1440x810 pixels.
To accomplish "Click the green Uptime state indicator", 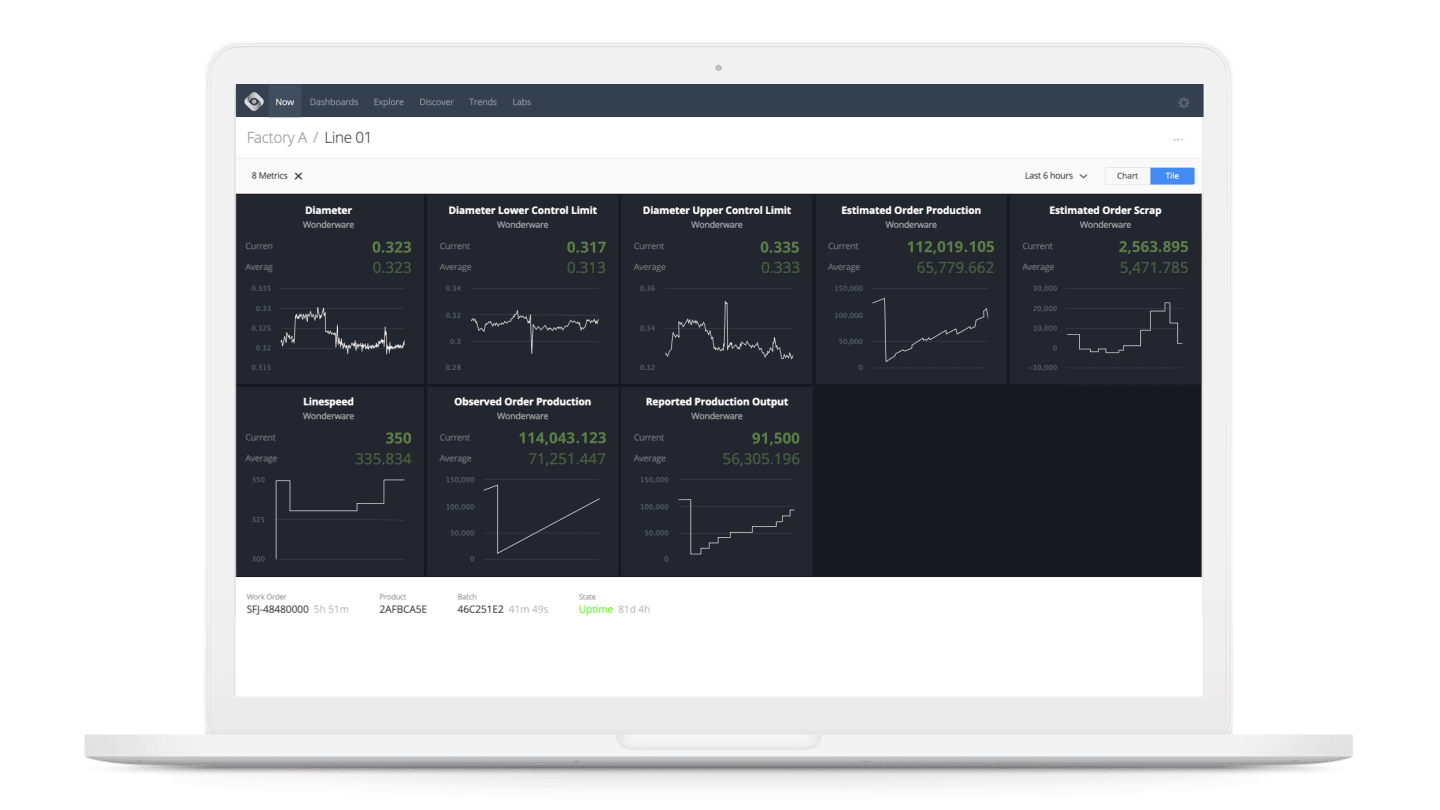I will 596,609.
